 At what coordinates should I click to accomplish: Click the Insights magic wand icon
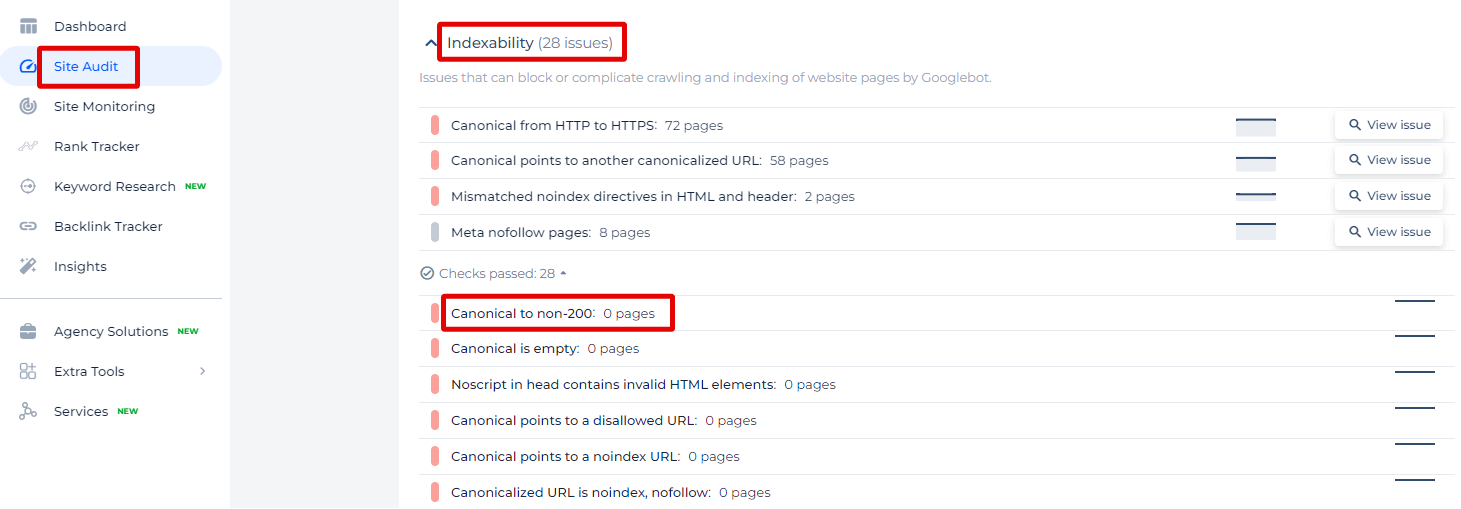[28, 266]
